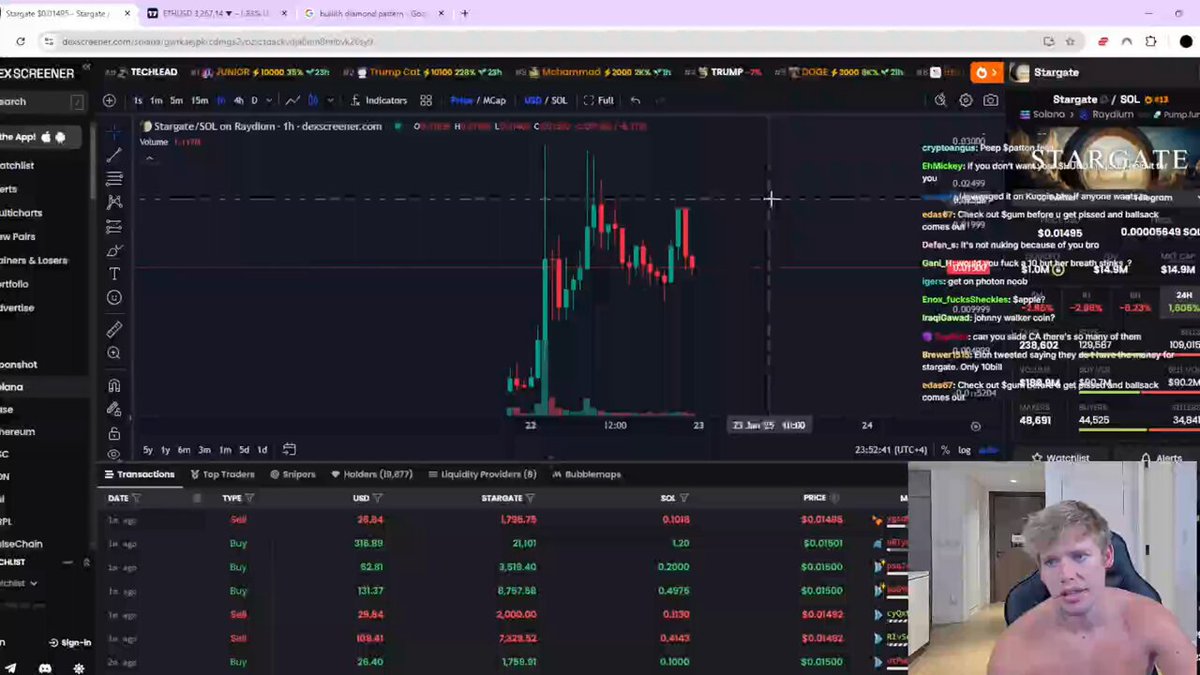Image resolution: width=1200 pixels, height=675 pixels.
Task: Open Gainers & Losers in sidebar
Action: pyautogui.click(x=33, y=260)
